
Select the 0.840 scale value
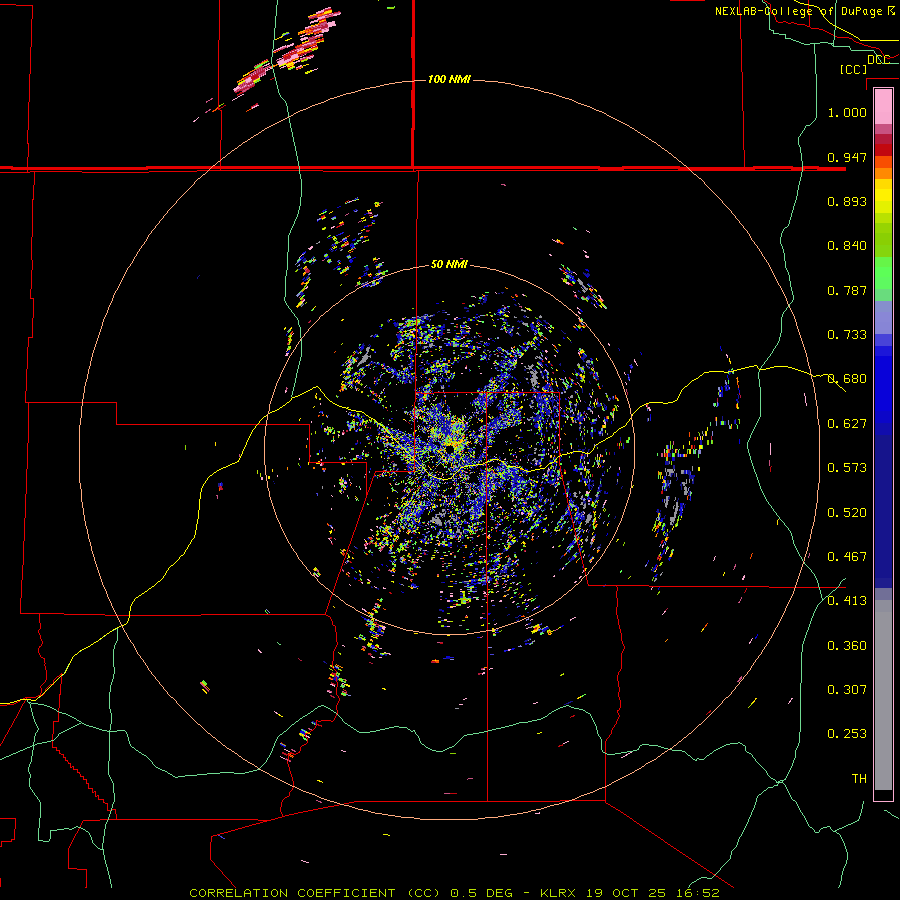(847, 246)
